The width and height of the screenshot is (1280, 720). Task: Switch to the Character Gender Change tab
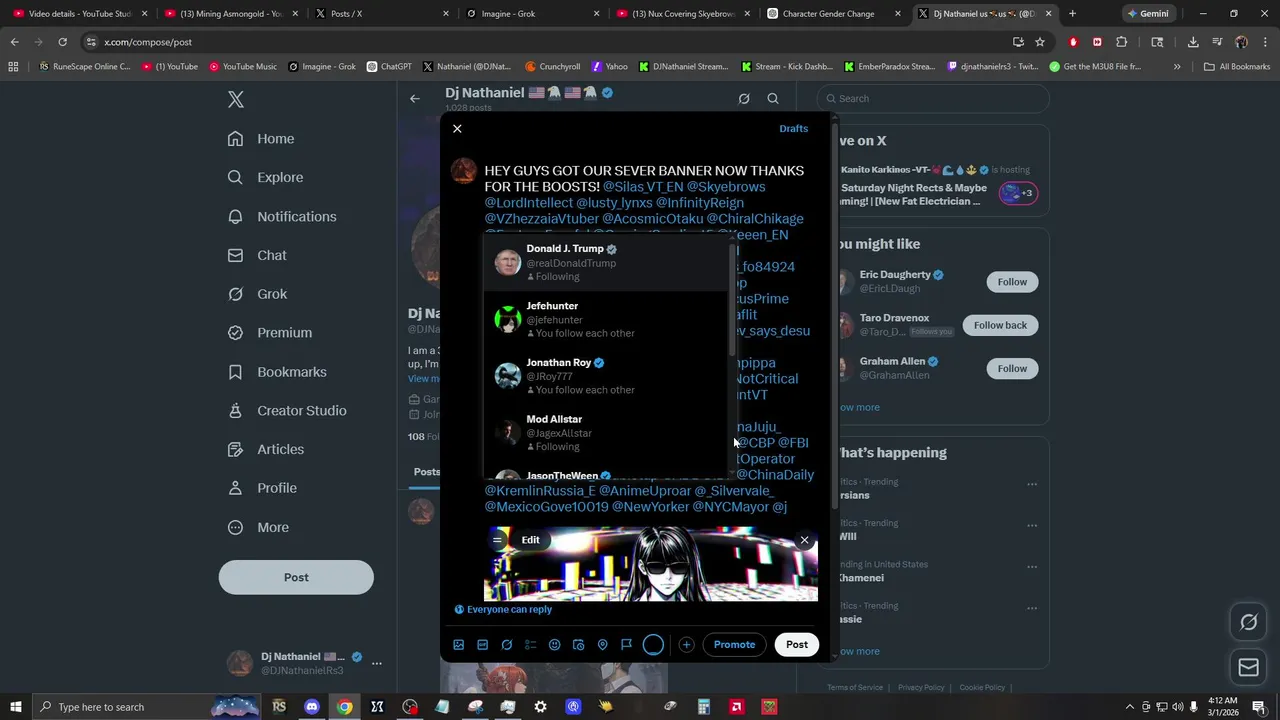click(x=832, y=14)
